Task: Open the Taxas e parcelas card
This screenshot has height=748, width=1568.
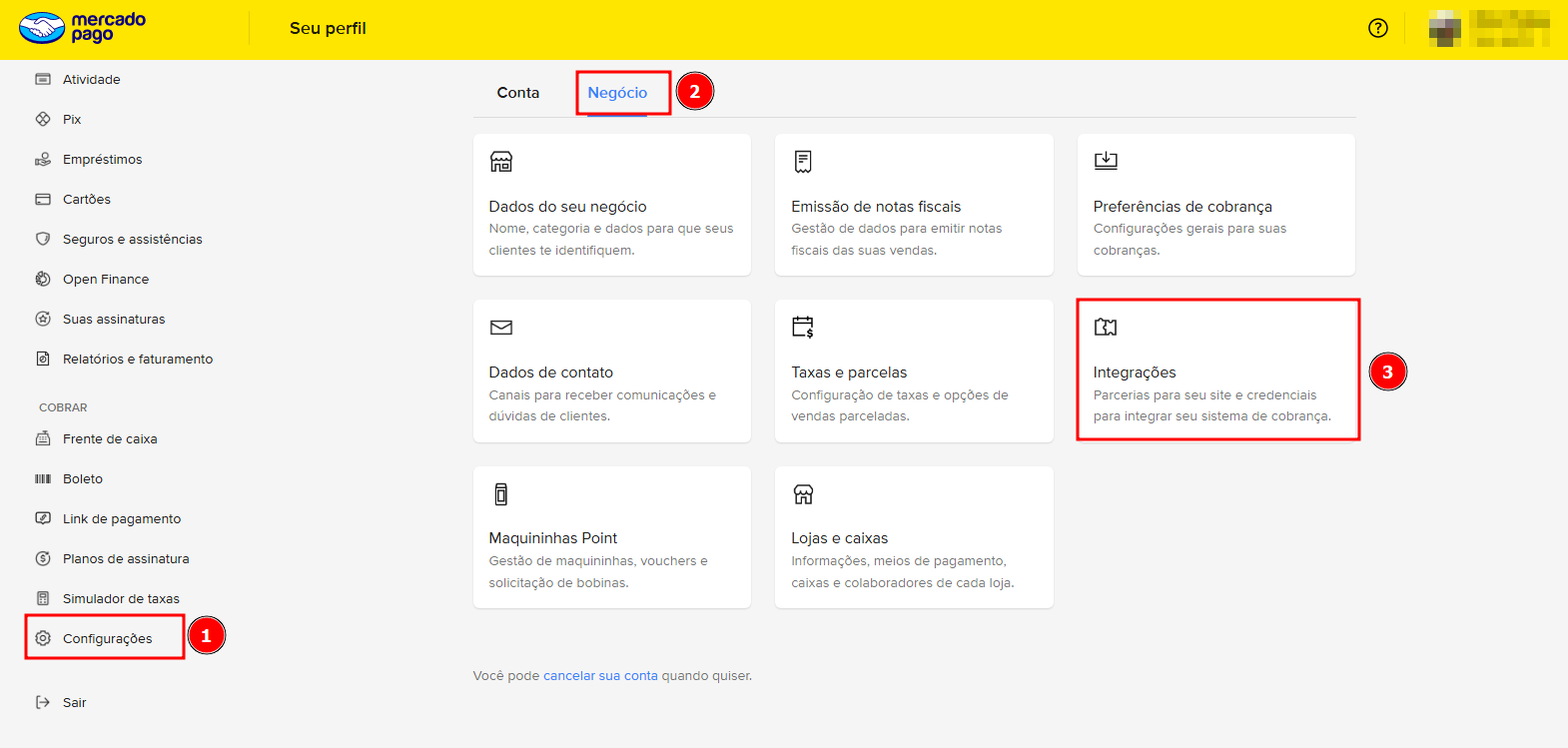Action: click(x=913, y=372)
